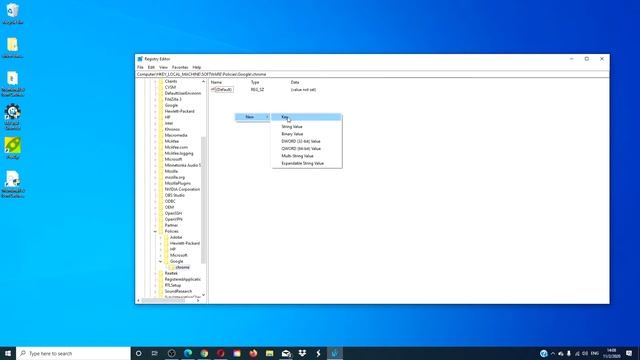Select the Macromedia key
This screenshot has width=640, height=360.
click(x=176, y=135)
